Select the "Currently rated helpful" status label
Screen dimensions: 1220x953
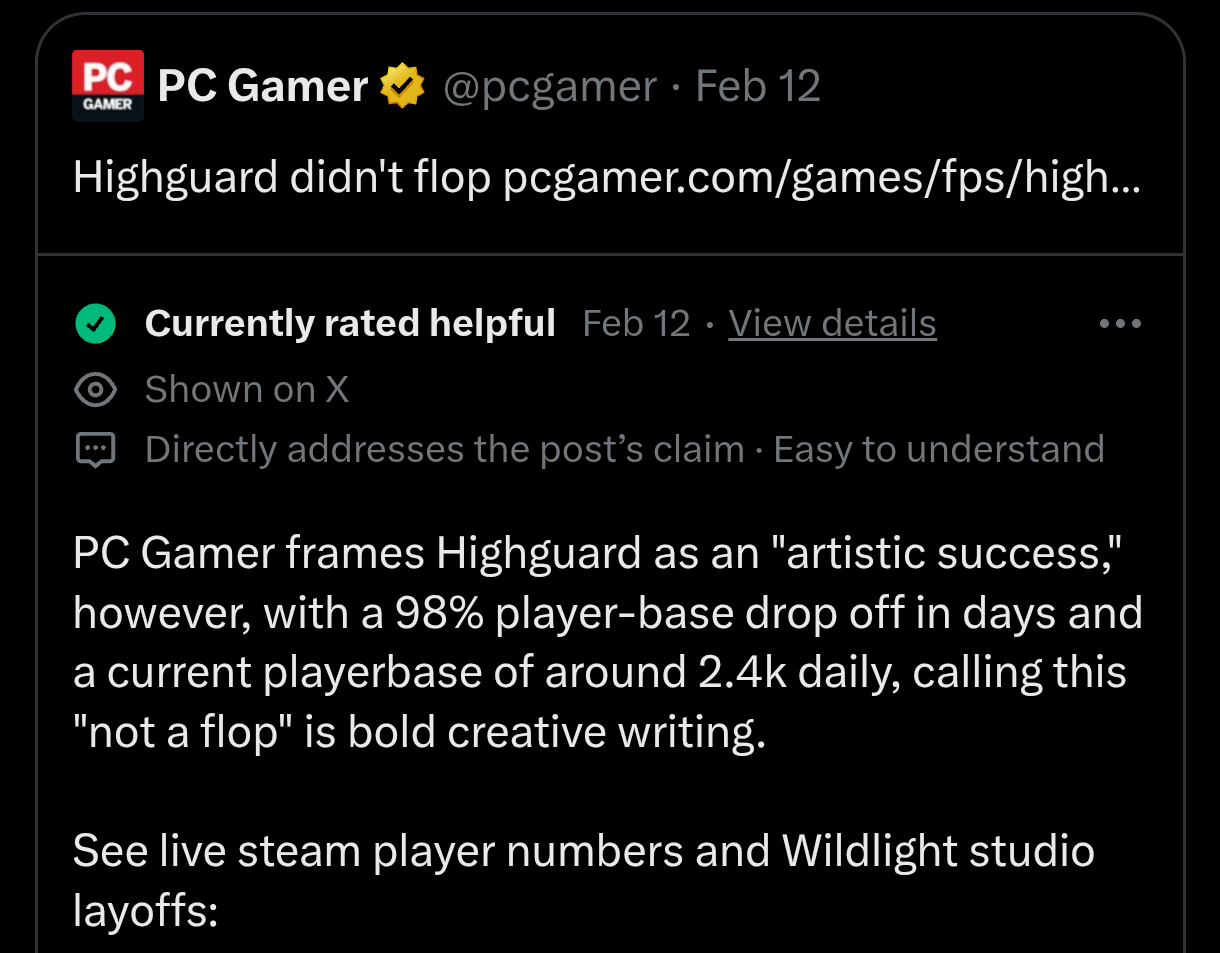coord(349,323)
